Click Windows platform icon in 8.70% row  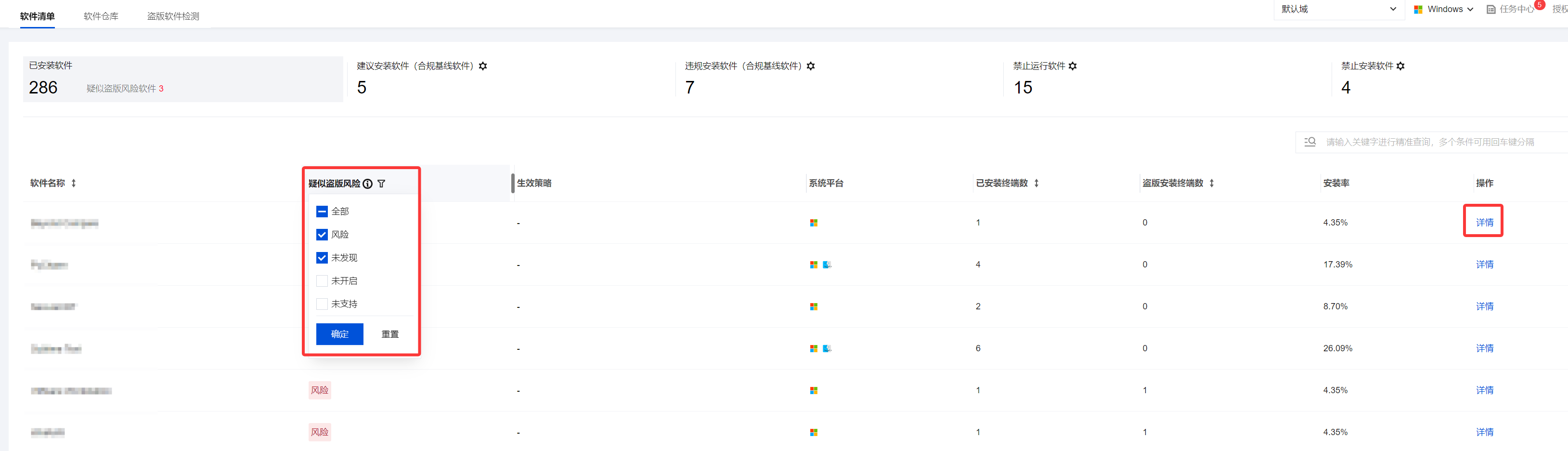pos(814,306)
